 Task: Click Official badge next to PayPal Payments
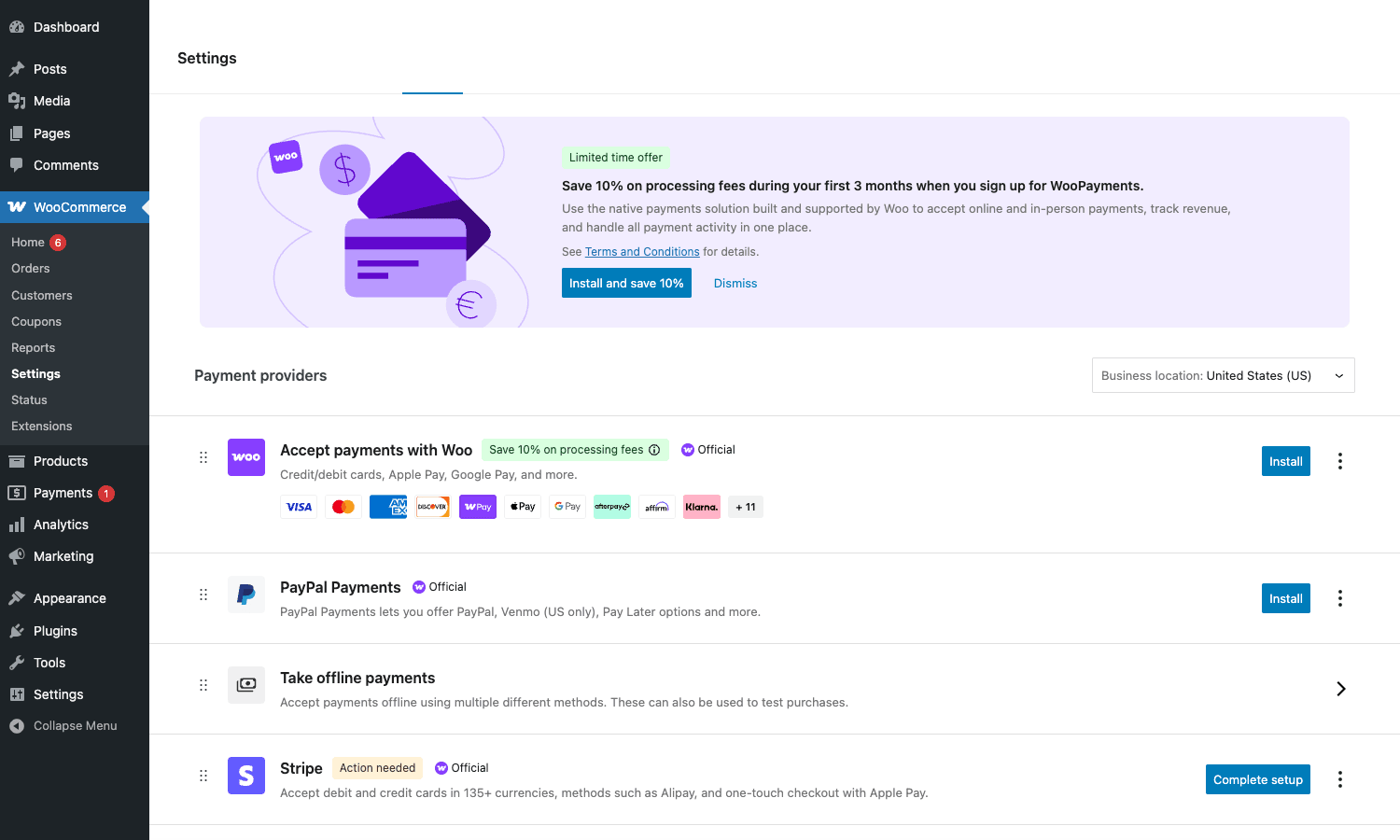440,587
